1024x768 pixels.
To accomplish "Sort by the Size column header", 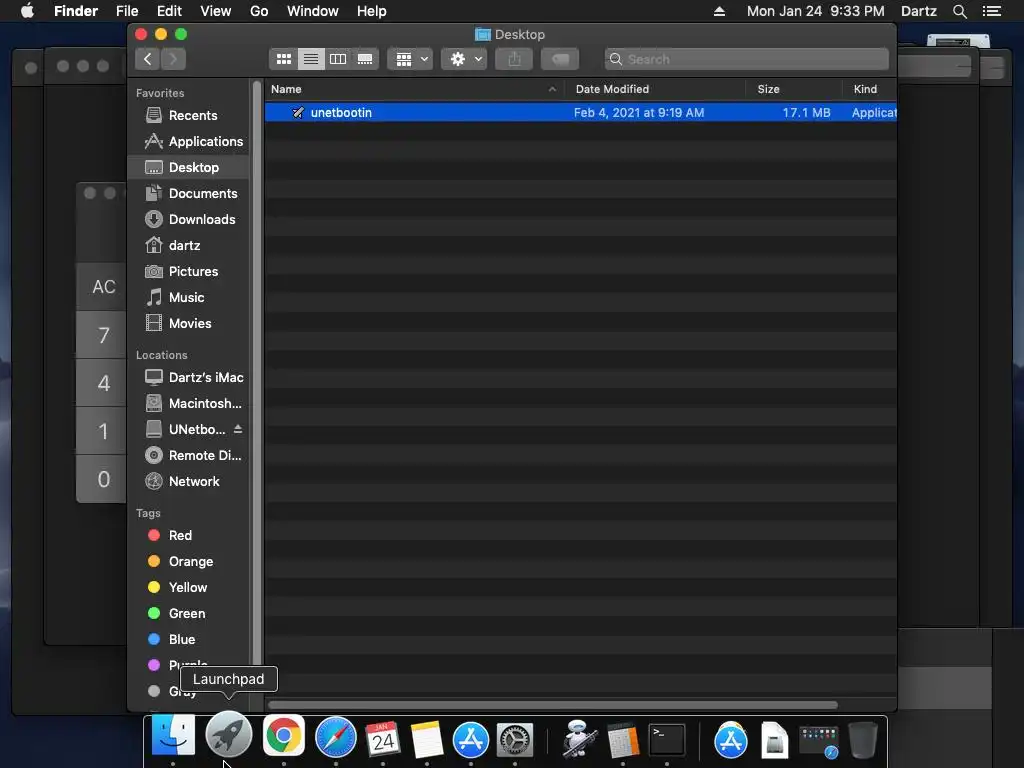I will click(x=793, y=89).
